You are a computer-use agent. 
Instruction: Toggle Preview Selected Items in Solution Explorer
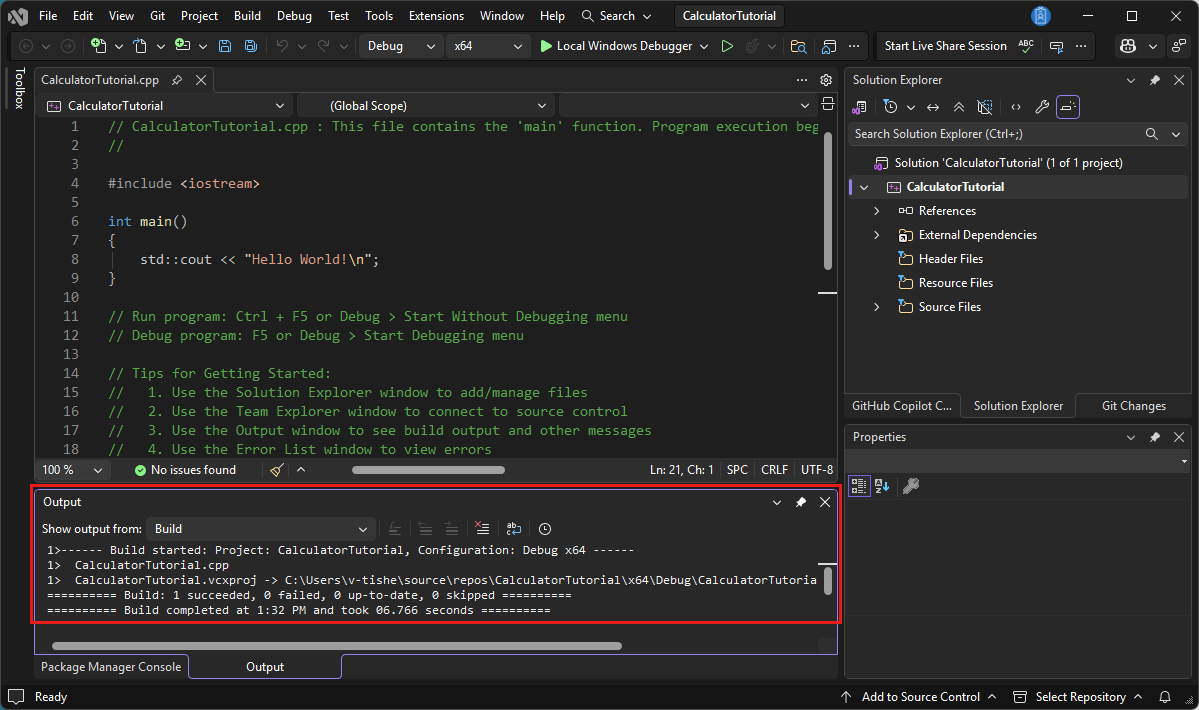[x=1067, y=107]
